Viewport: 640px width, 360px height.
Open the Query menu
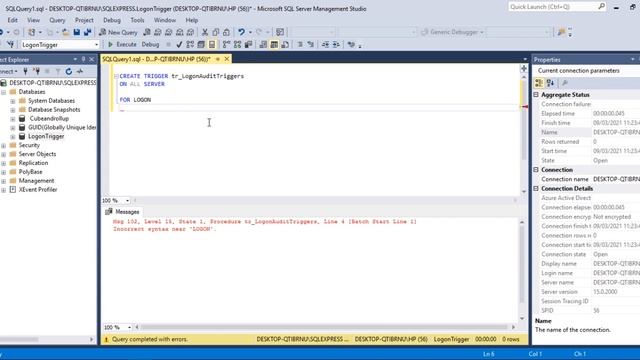[x=57, y=20]
